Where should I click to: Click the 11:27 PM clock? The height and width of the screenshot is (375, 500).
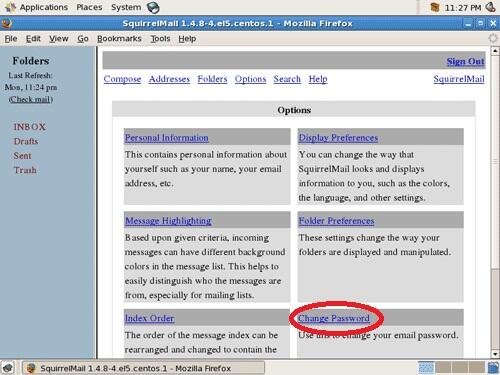click(x=463, y=8)
